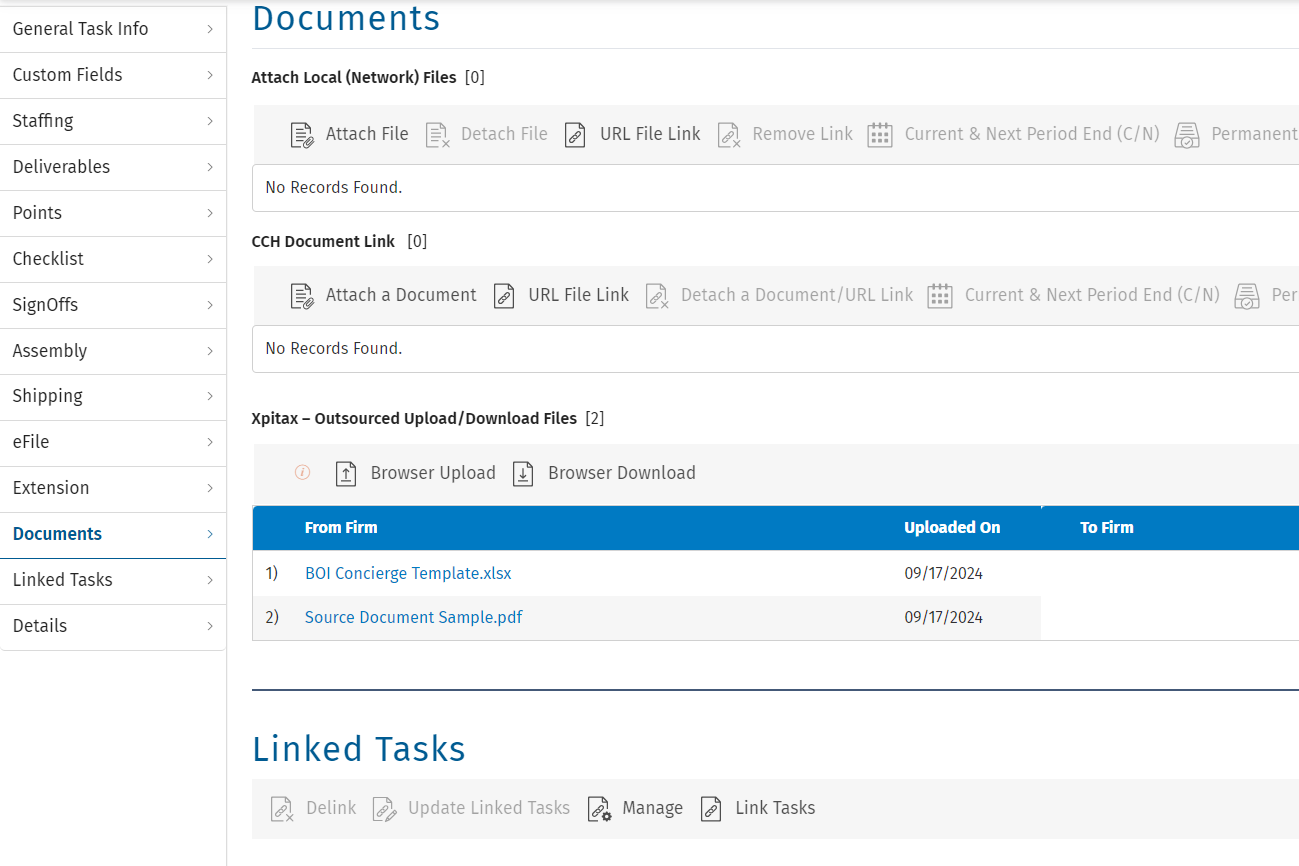Go to the Linked Tasks sidebar item
Screen dimensions: 1299x866
(62, 580)
